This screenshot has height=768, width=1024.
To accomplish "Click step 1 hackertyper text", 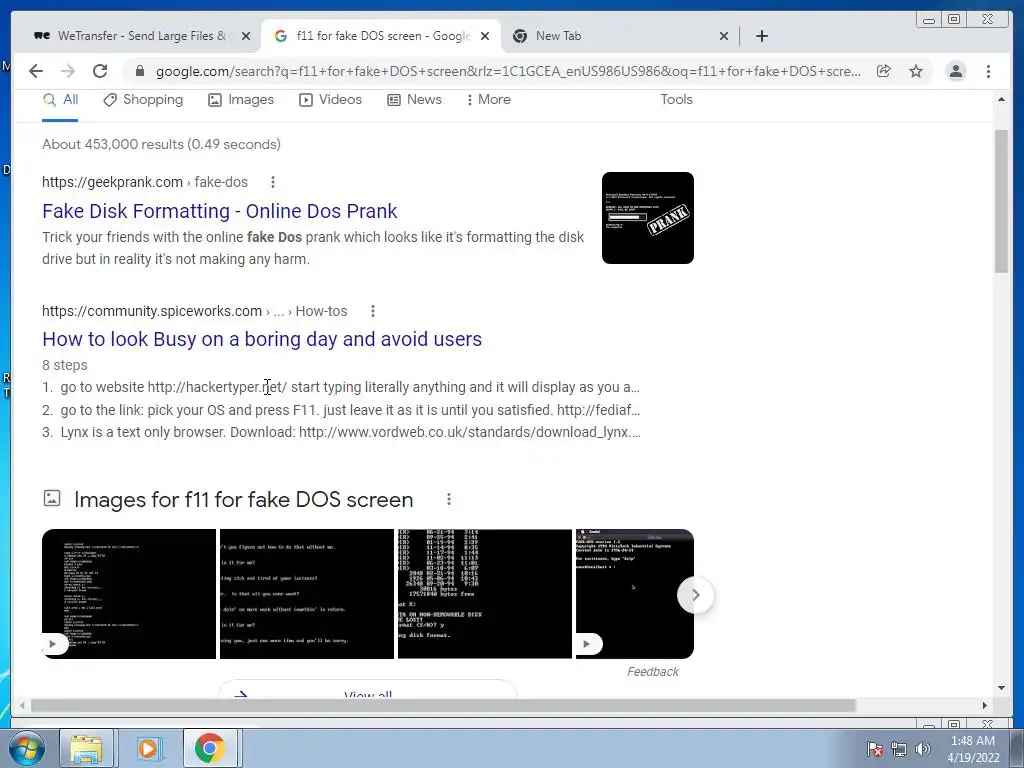I will [349, 387].
